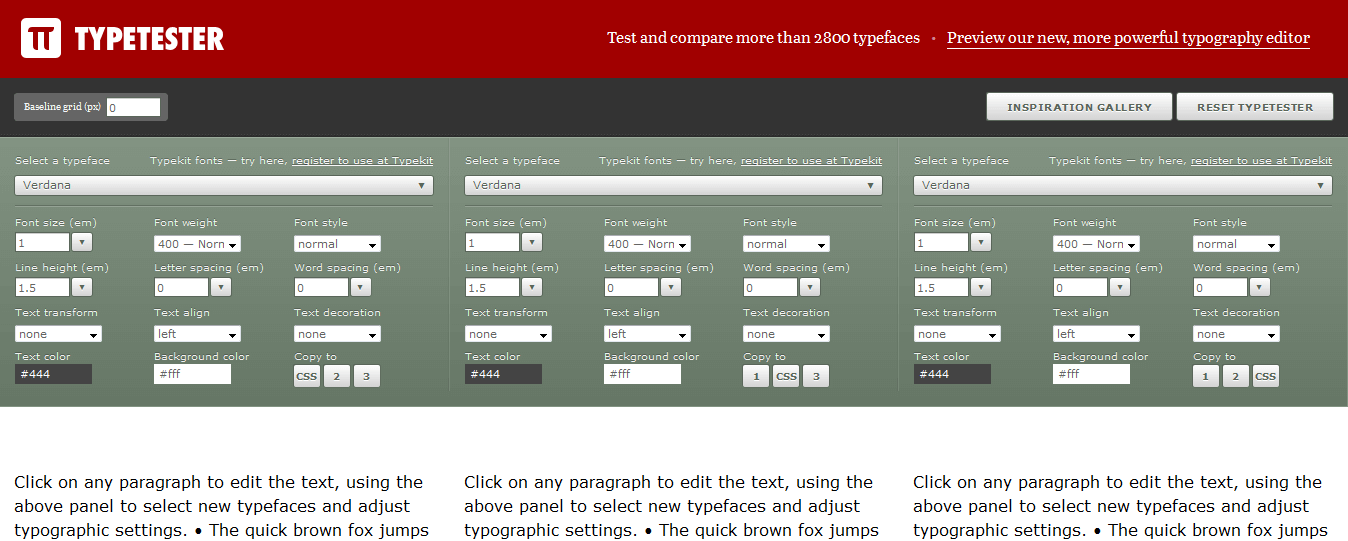Screen dimensions: 1348x541
Task: Copy second column settings to column 1
Action: (x=756, y=377)
